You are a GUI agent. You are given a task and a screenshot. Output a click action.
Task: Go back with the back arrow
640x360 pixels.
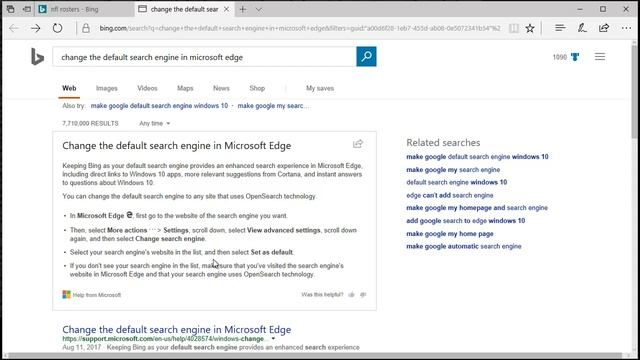click(14, 28)
